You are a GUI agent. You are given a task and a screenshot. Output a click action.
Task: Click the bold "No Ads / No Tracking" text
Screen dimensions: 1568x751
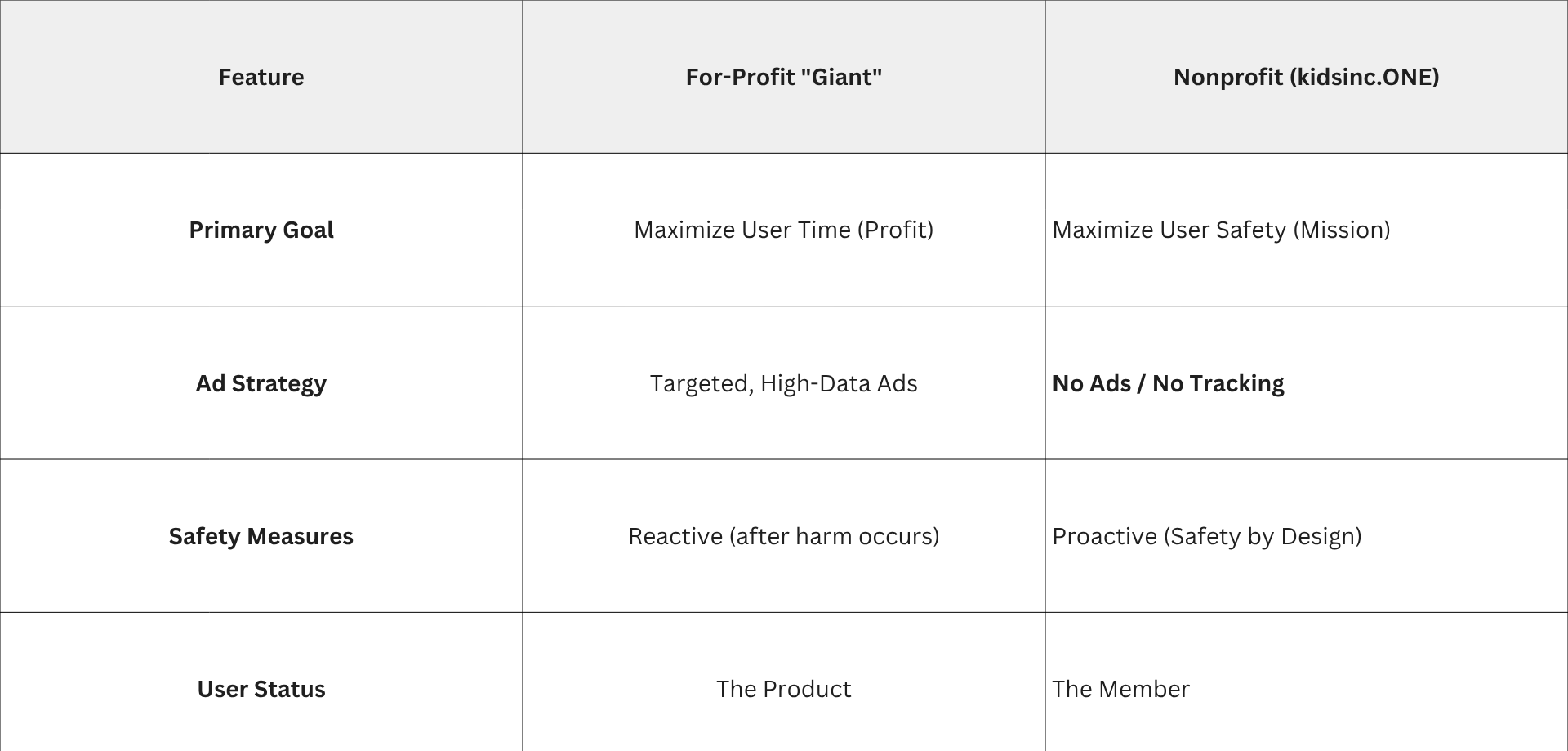click(x=1168, y=383)
